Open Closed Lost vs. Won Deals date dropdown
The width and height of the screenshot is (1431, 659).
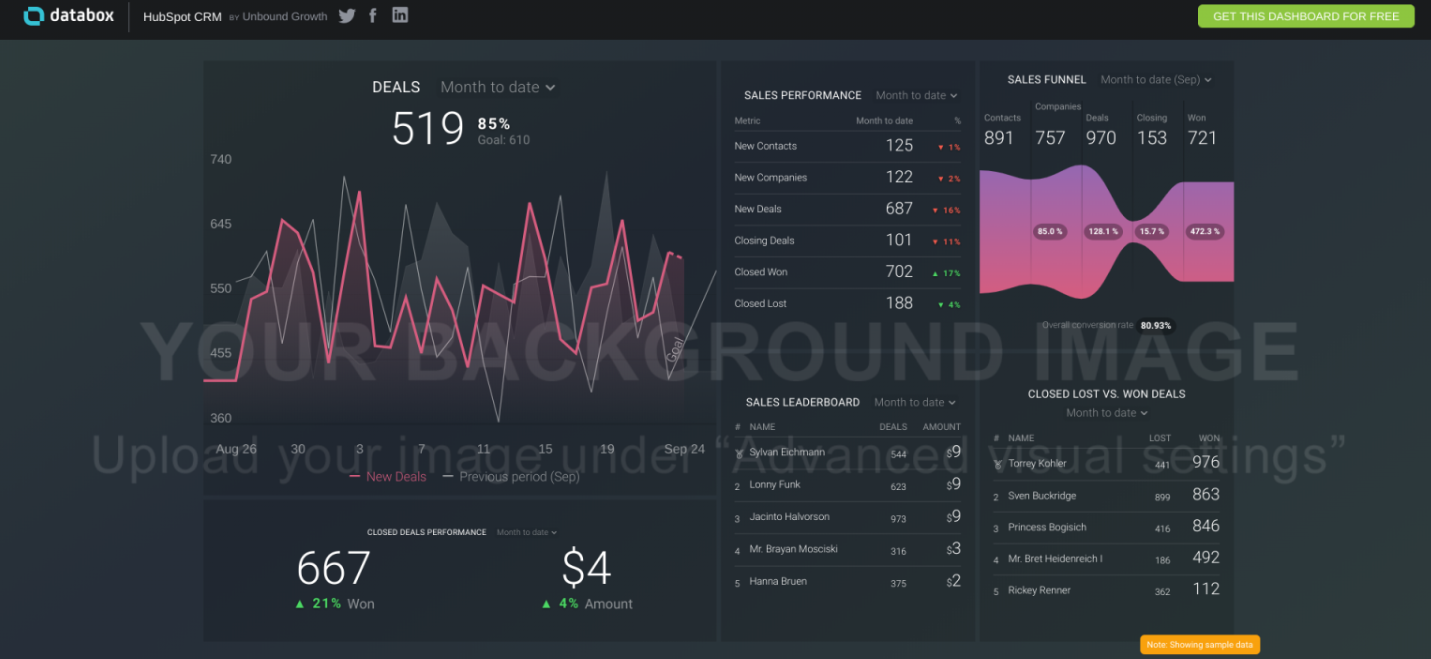click(x=1106, y=413)
